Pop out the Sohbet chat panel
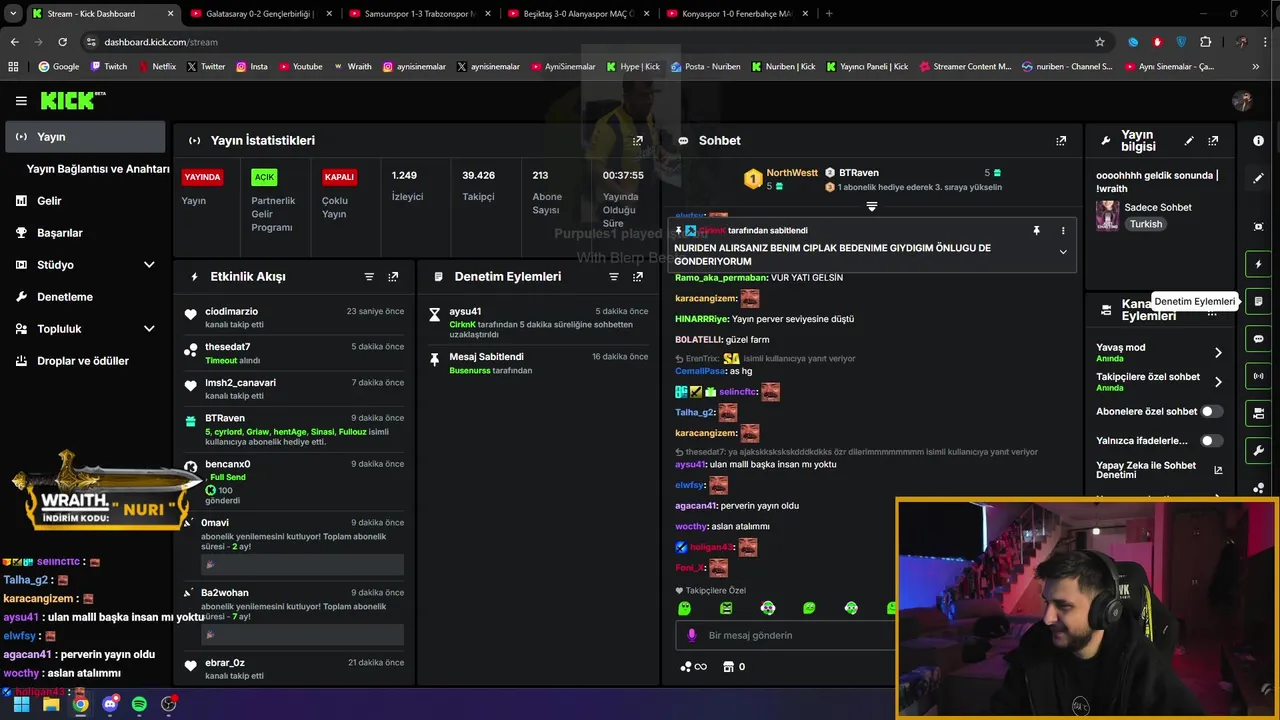The image size is (1280, 720). coord(1061,141)
